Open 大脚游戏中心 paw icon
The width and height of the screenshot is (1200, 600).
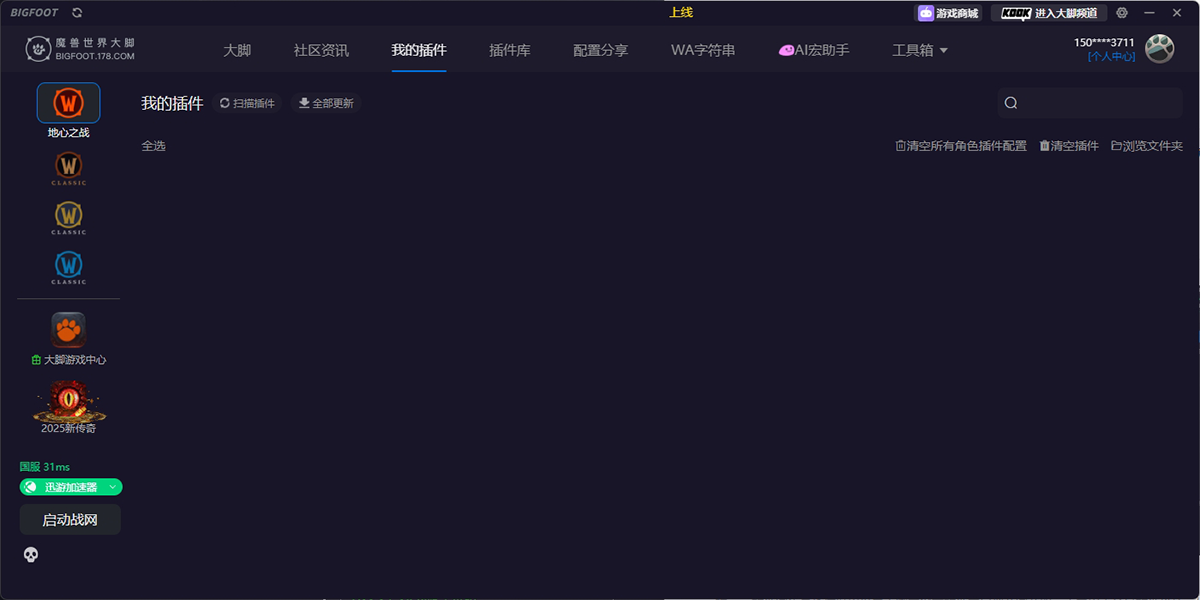[68, 330]
